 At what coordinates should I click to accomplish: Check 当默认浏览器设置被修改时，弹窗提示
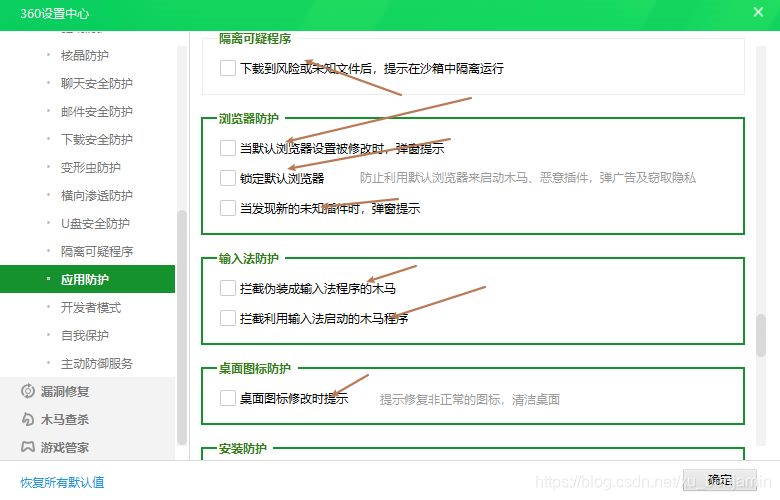coord(228,148)
